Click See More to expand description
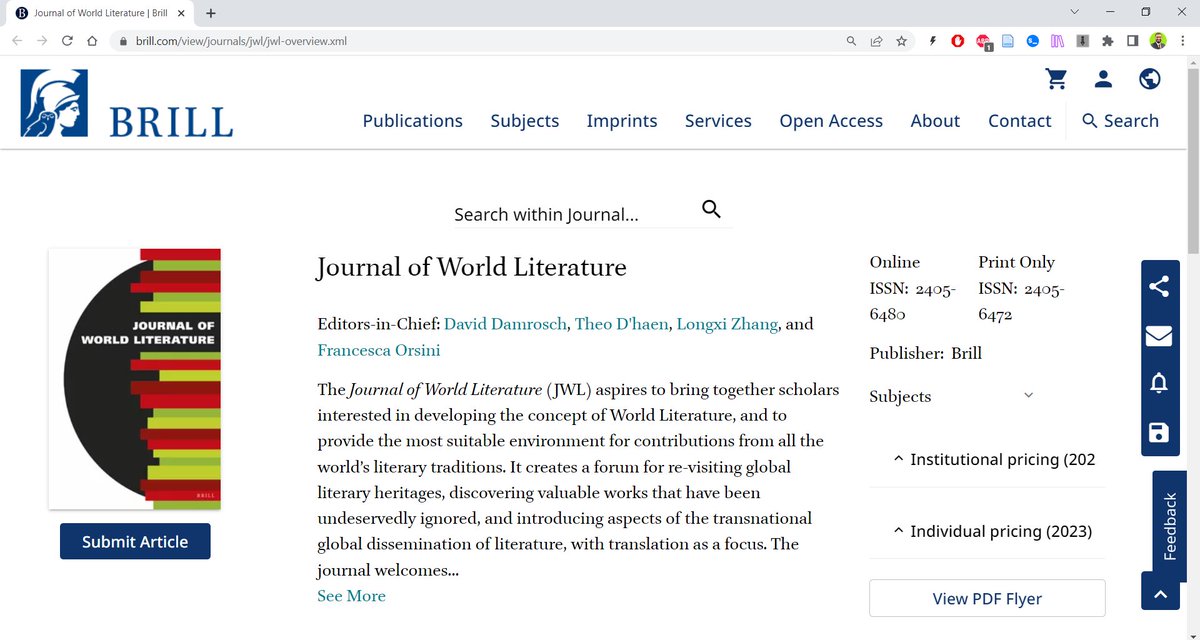This screenshot has width=1200, height=640. [351, 596]
